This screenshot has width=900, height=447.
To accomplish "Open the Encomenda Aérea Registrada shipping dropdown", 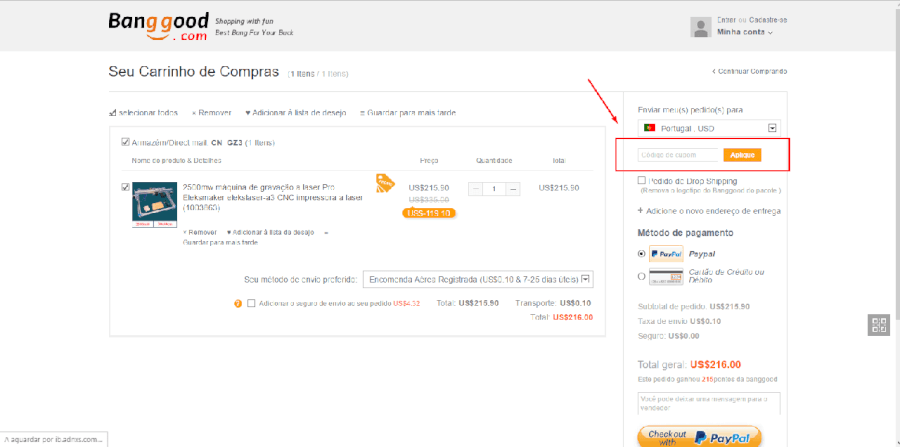I will 479,279.
